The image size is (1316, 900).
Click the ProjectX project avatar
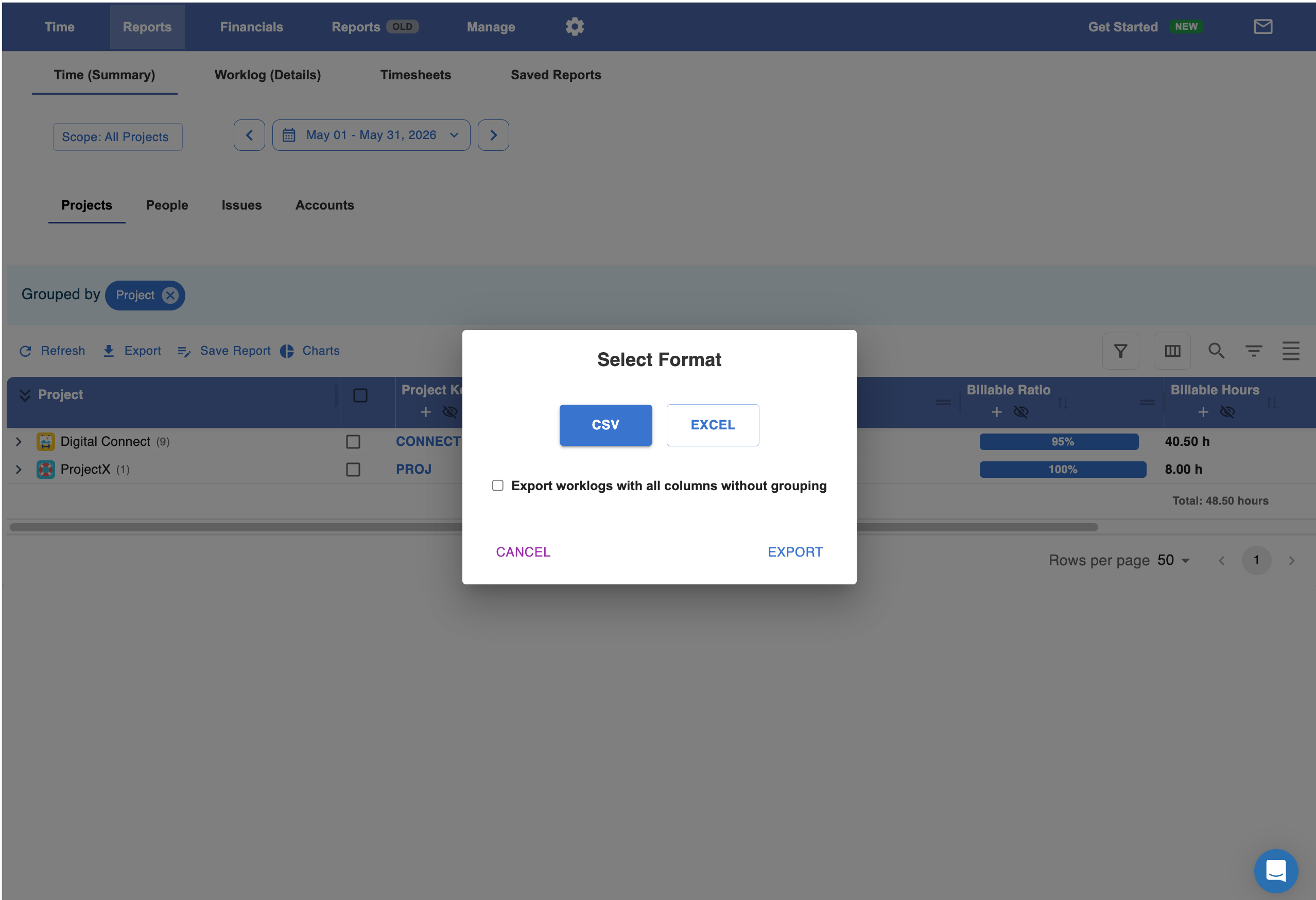click(45, 469)
